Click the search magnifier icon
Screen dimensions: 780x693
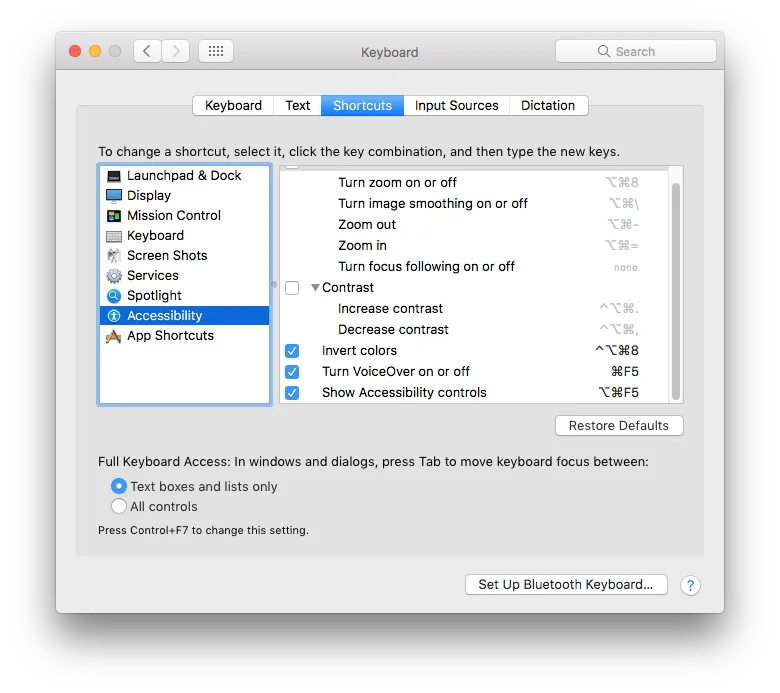tap(604, 51)
